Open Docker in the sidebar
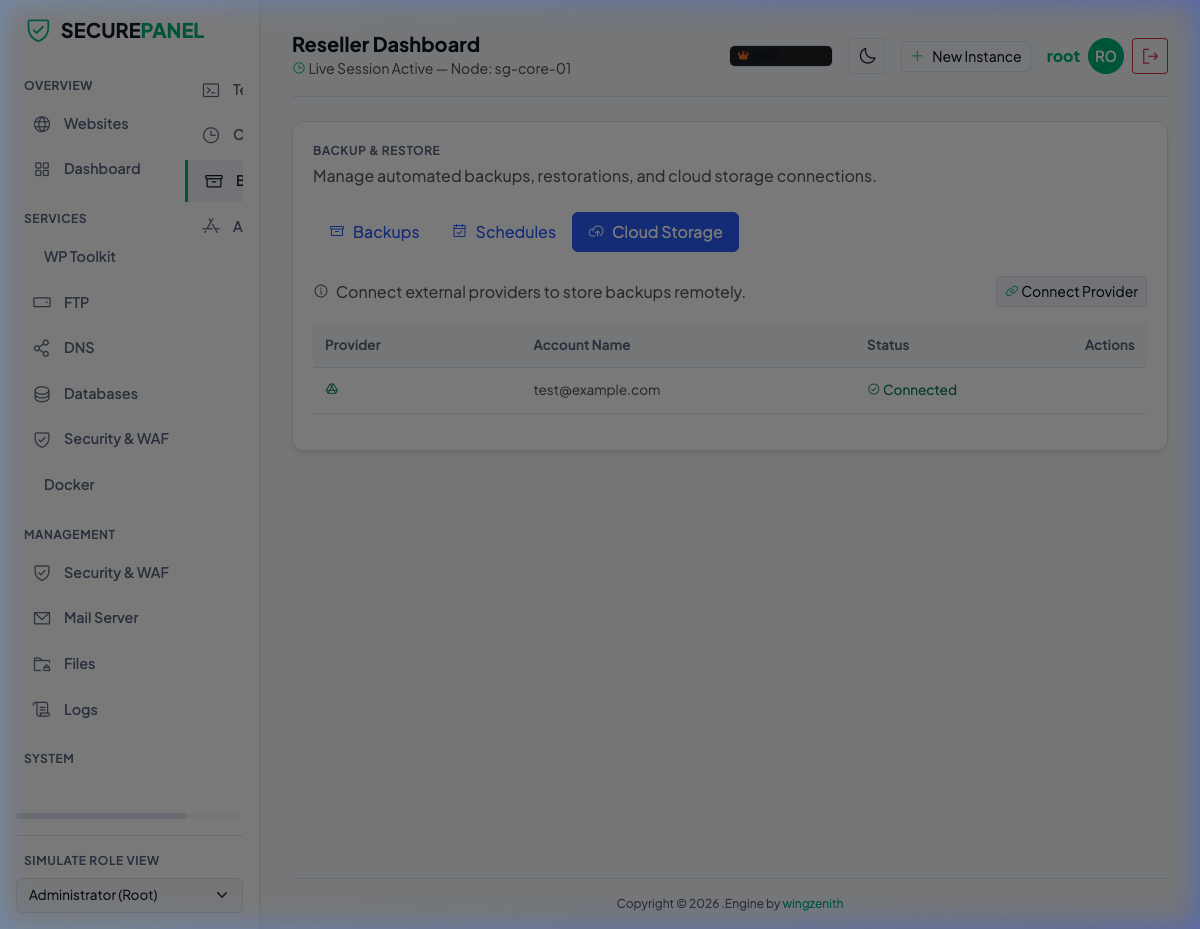The width and height of the screenshot is (1200, 929). pos(69,485)
